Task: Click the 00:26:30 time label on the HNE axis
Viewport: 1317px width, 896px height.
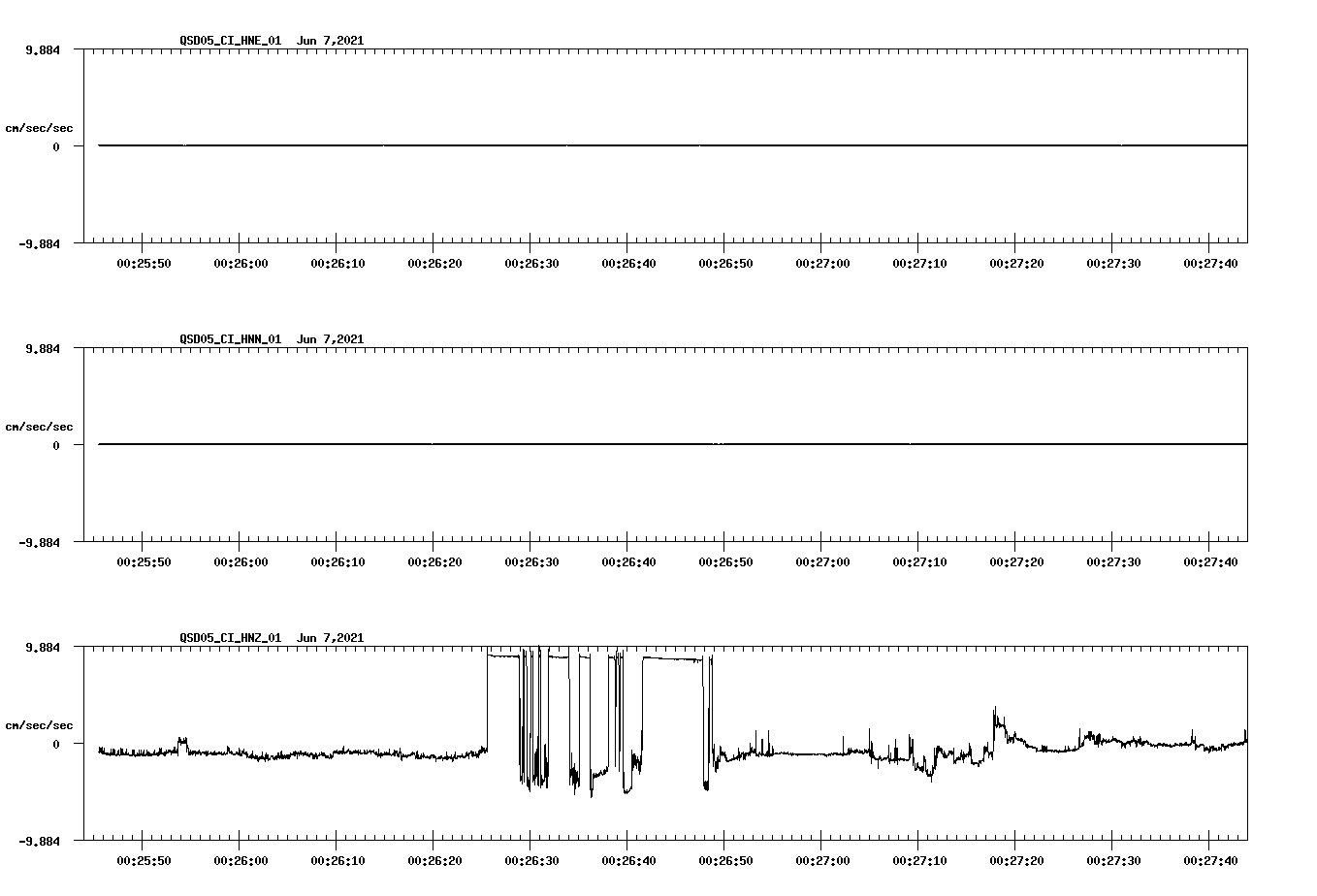Action: tap(531, 263)
